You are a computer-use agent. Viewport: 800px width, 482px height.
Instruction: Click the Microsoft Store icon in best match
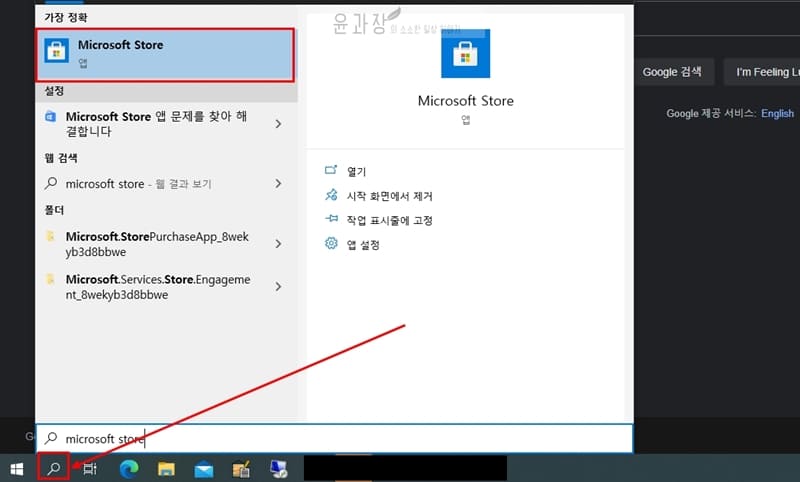click(x=57, y=50)
